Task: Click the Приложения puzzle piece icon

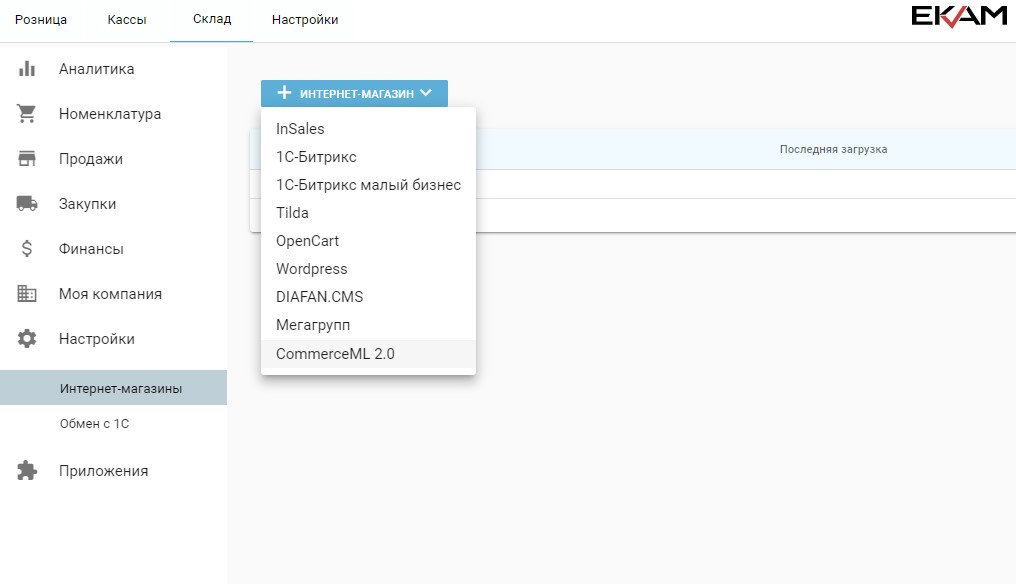Action: (27, 471)
